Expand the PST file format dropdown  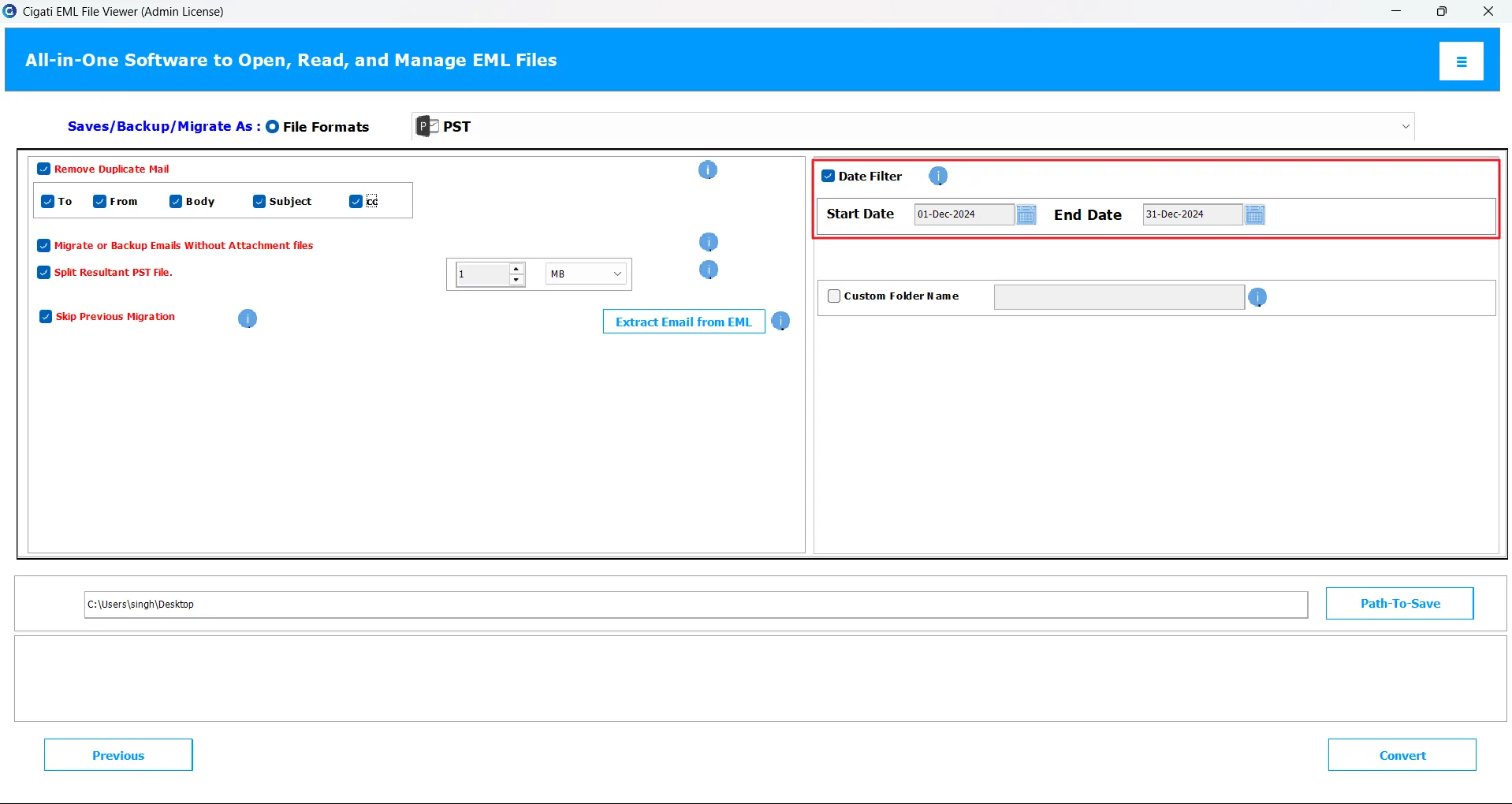pos(1406,126)
